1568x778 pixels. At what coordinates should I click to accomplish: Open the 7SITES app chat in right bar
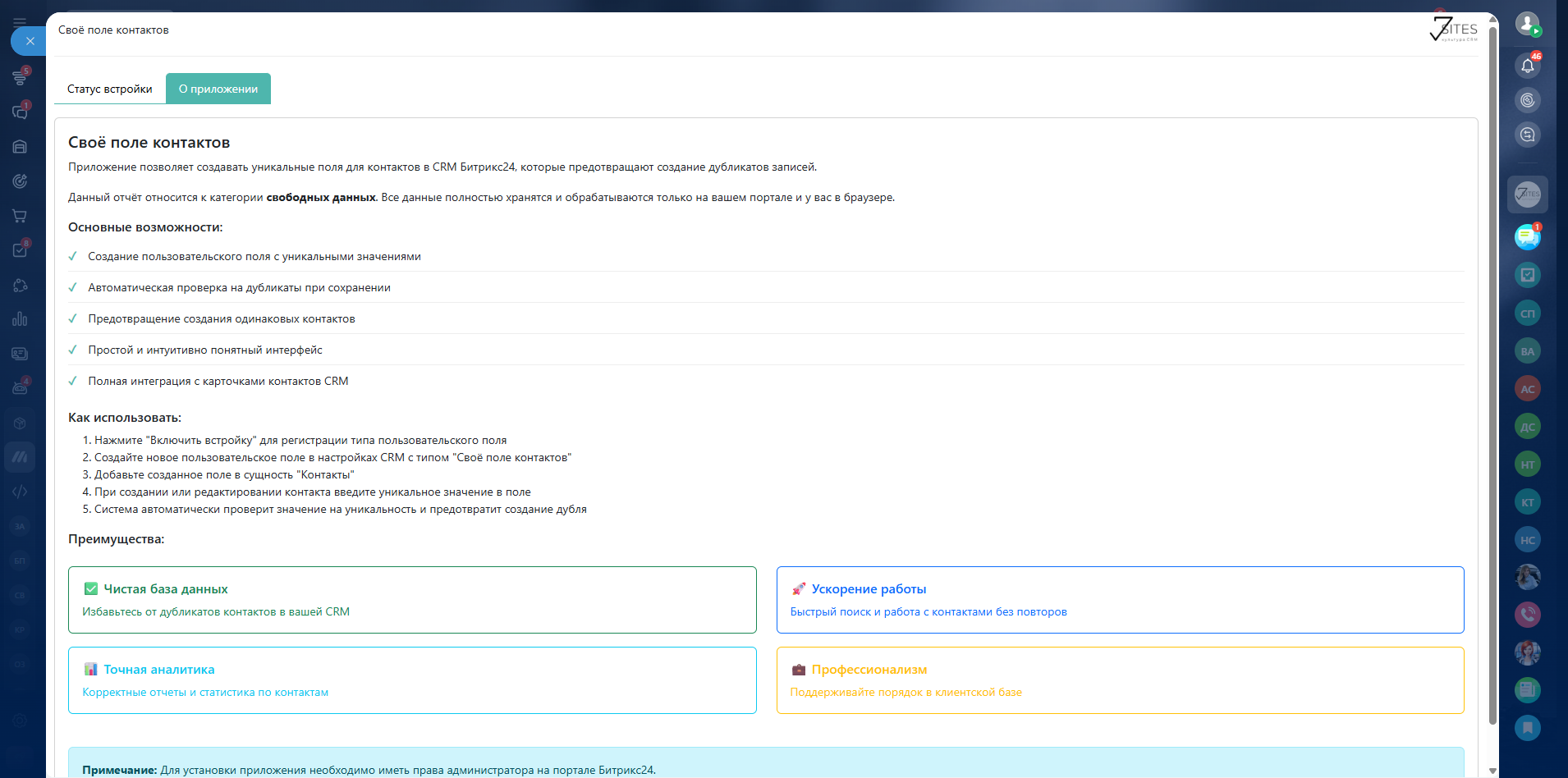coord(1528,194)
